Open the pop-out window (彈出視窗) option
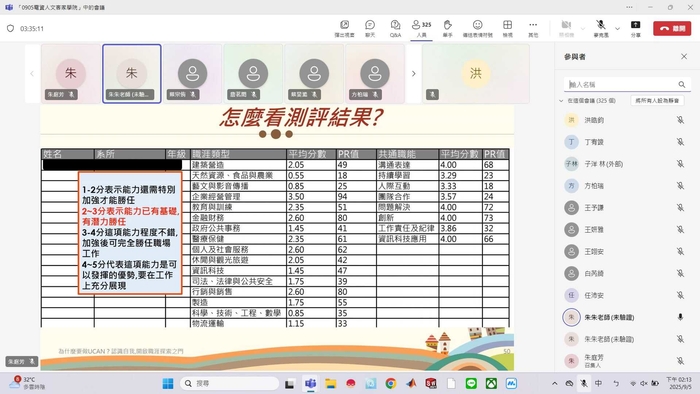 tap(344, 29)
